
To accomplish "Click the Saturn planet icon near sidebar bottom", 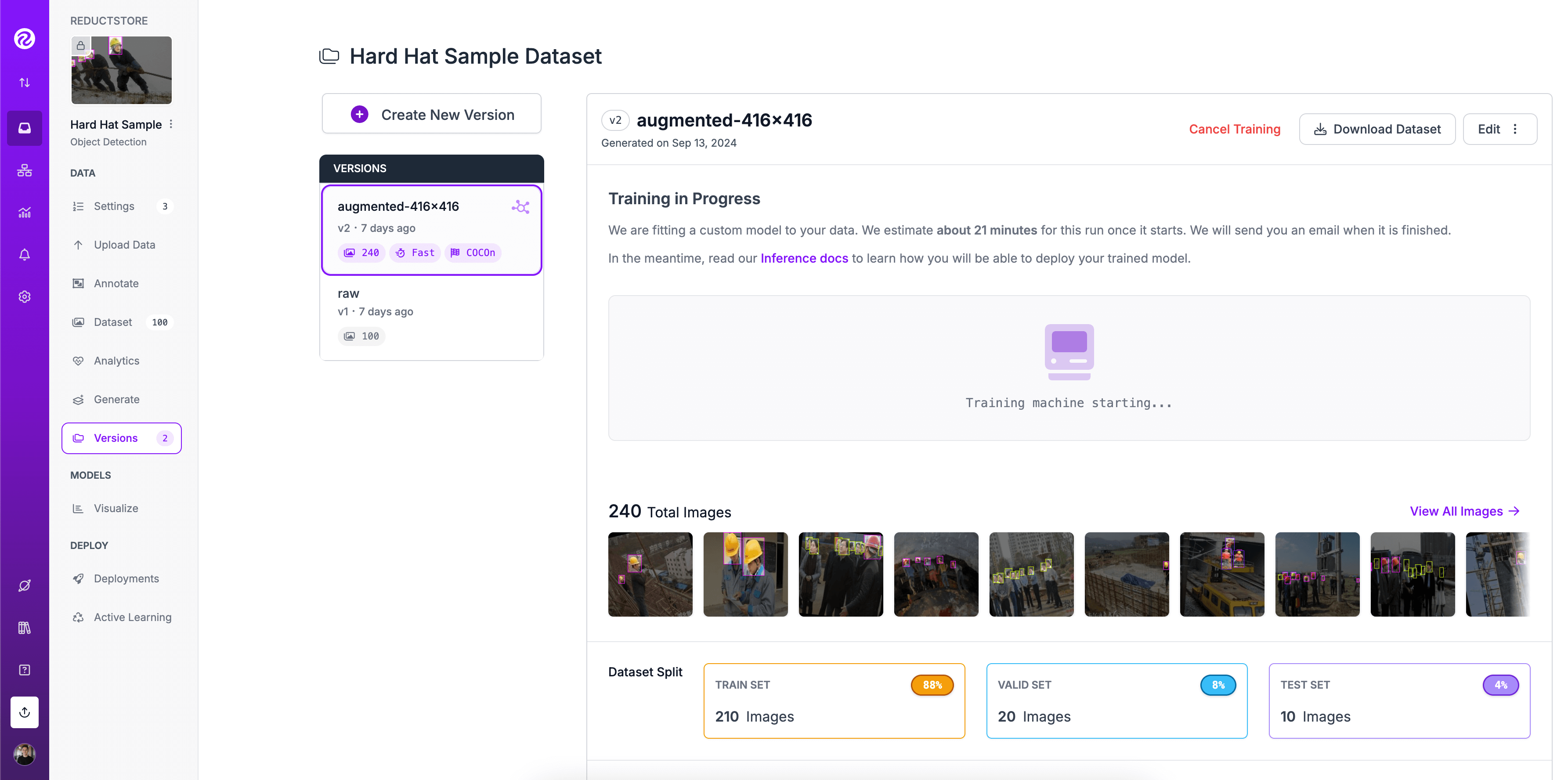I will (24, 585).
